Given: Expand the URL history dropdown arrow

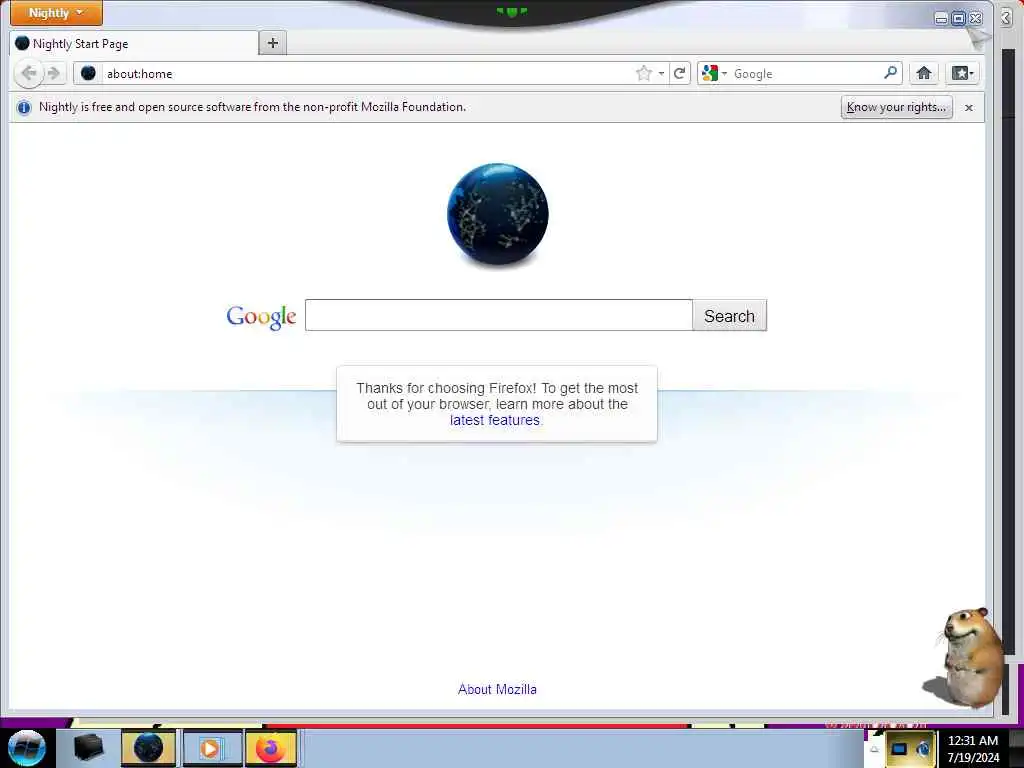Looking at the screenshot, I should 662,73.
